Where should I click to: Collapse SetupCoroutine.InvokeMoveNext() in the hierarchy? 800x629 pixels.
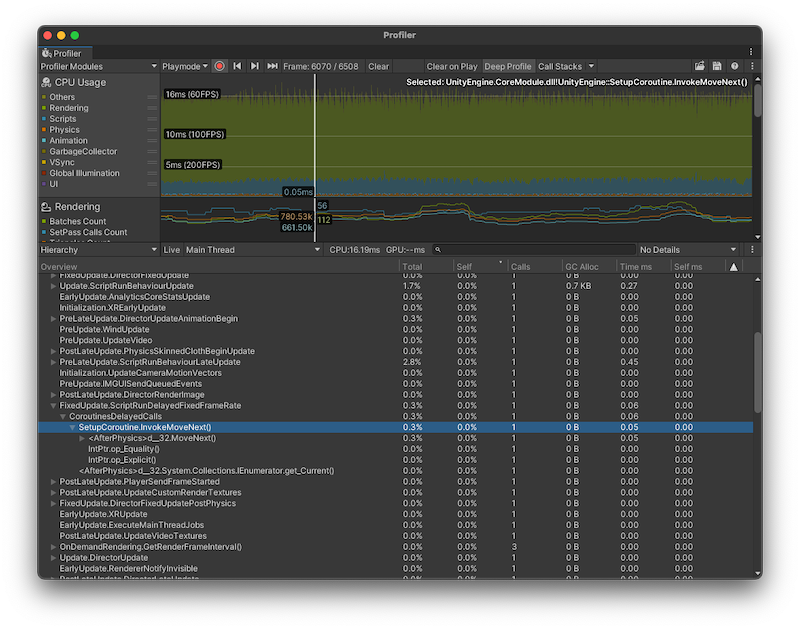tap(73, 427)
